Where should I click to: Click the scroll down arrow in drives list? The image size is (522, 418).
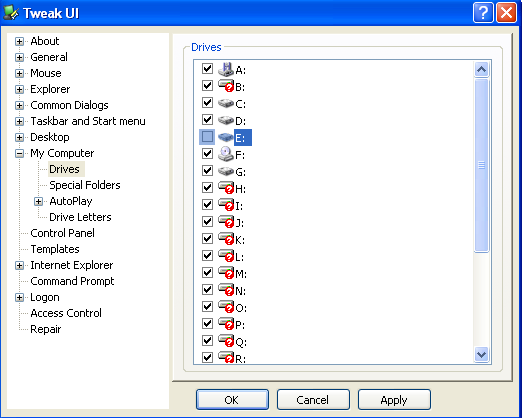tap(481, 354)
